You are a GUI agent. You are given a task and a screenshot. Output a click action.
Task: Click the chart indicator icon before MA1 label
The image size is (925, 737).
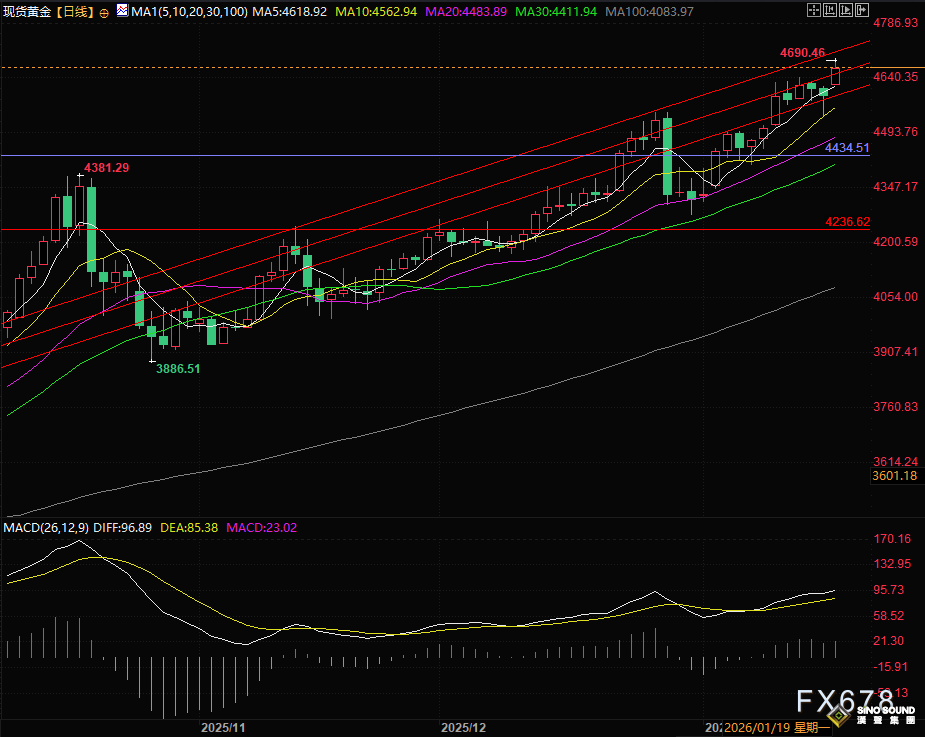122,11
